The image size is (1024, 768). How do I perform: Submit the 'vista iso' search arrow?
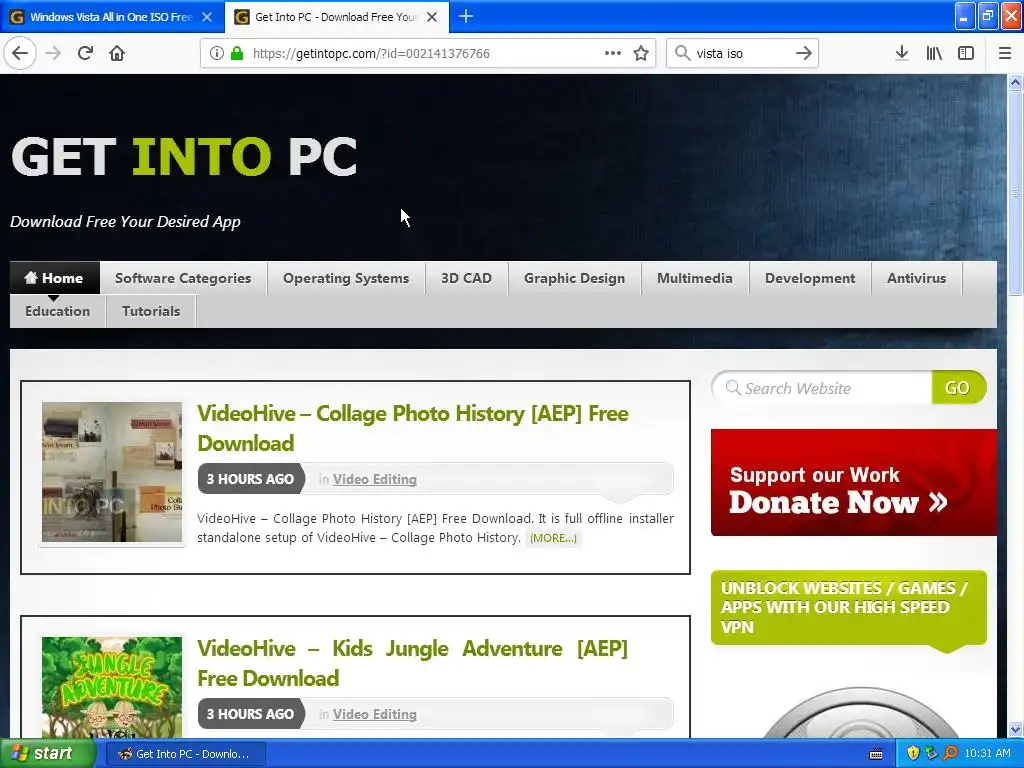(x=804, y=53)
